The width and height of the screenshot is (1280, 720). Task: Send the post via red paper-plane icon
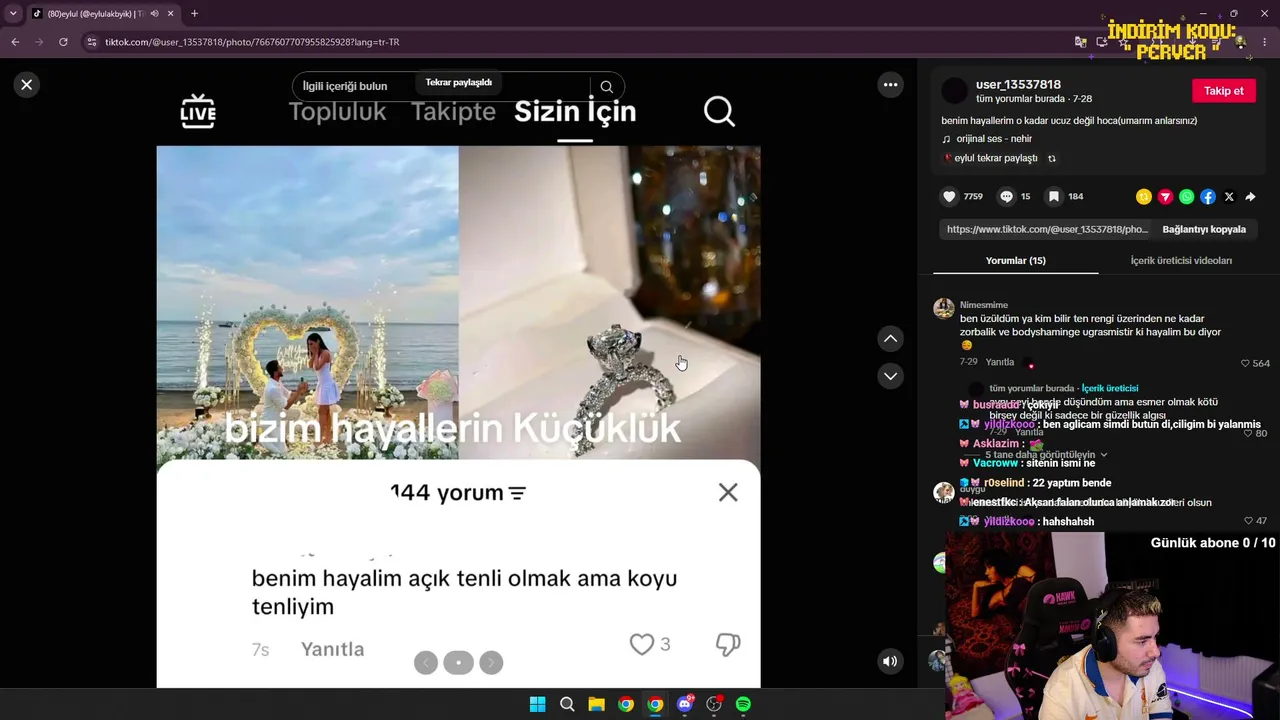coord(1165,197)
